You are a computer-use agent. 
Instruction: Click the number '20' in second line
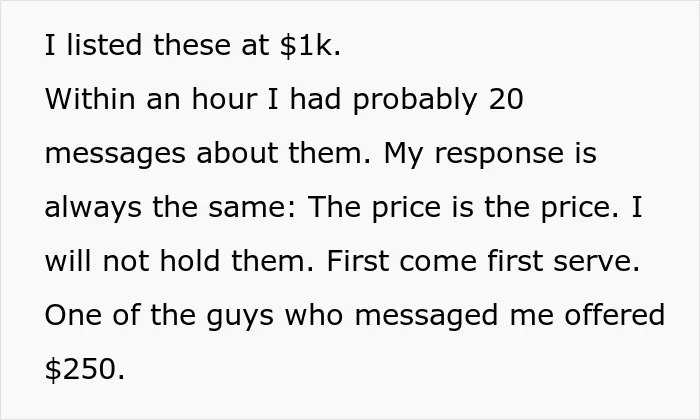tap(506, 99)
